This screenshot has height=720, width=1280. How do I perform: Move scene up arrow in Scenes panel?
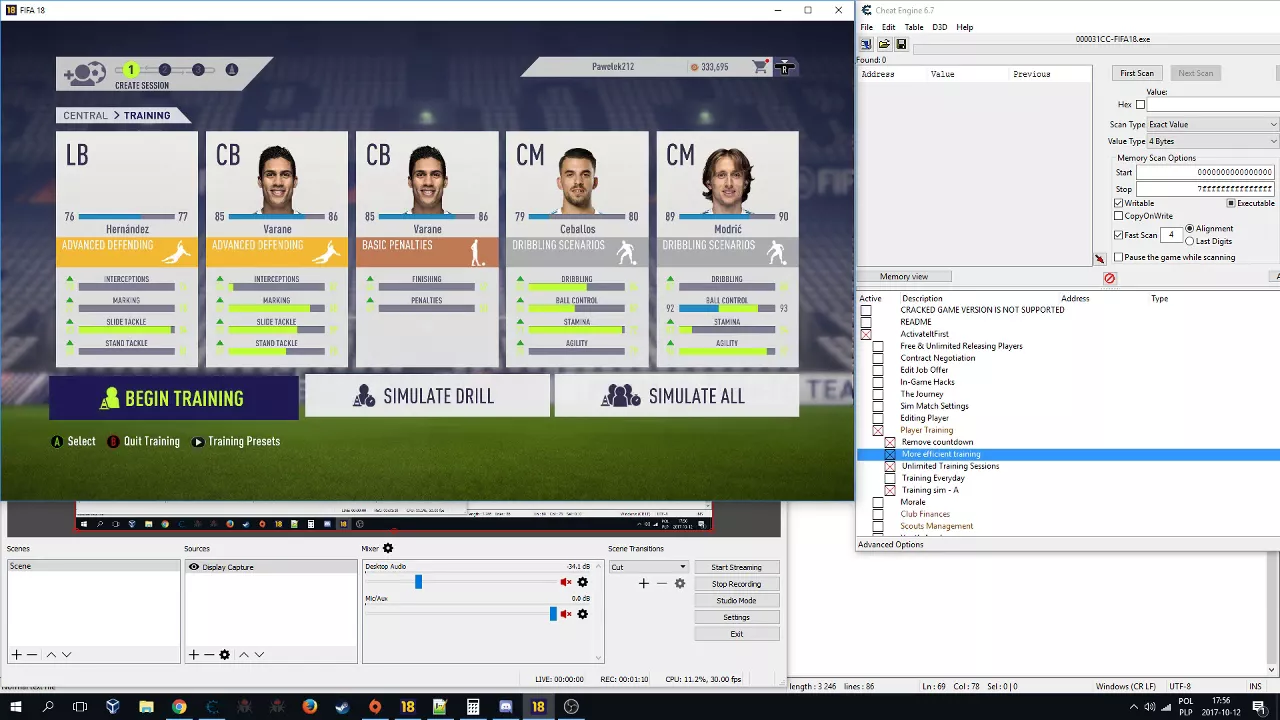tap(50, 654)
